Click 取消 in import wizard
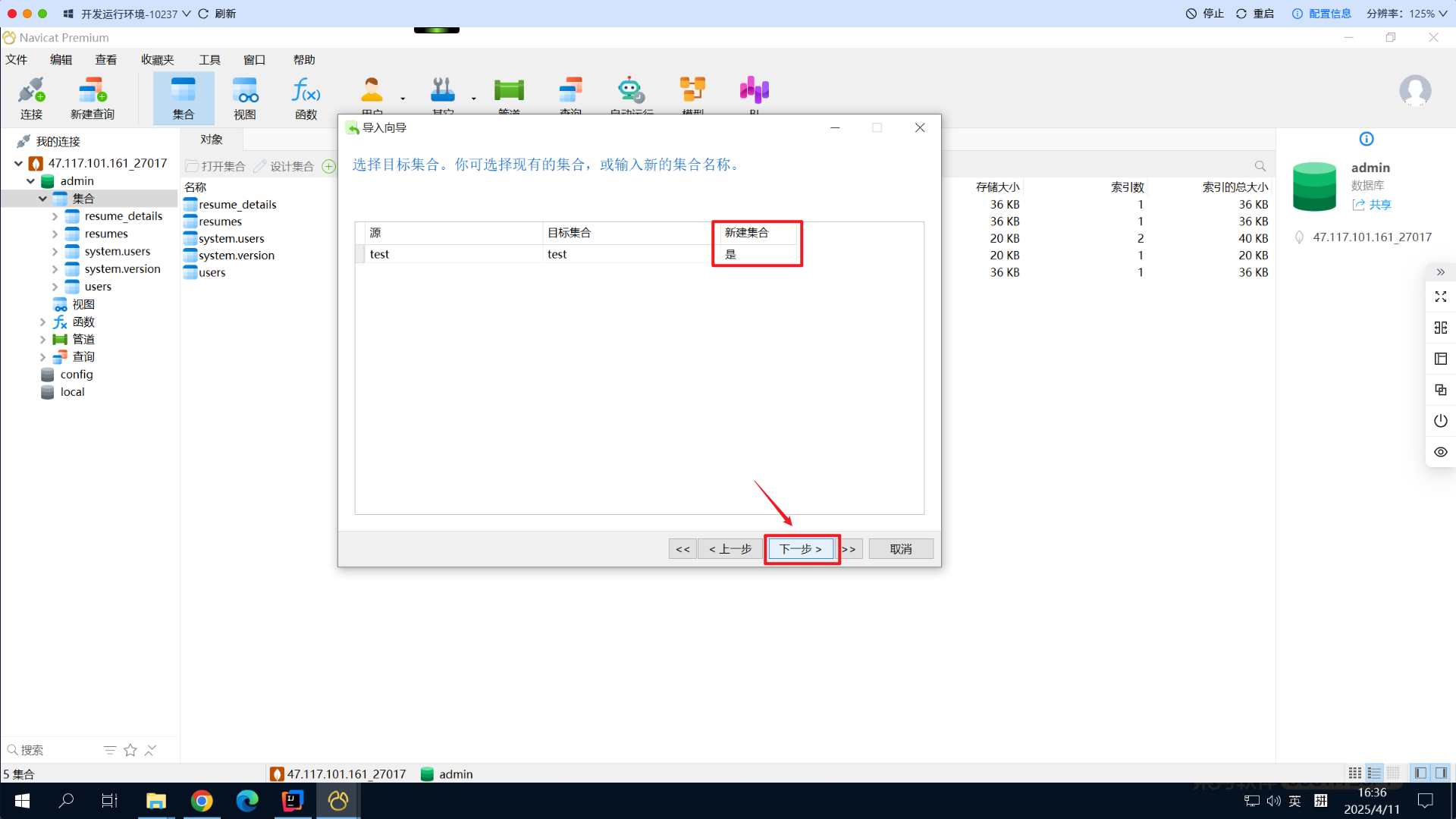This screenshot has height=819, width=1456. [x=901, y=549]
